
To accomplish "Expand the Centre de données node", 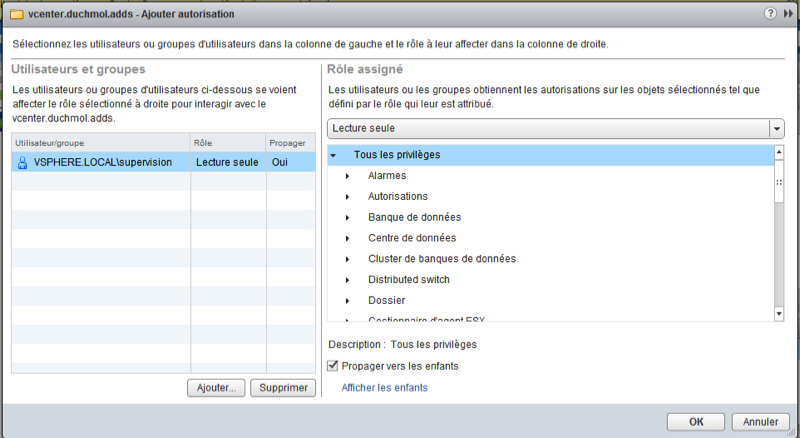I will click(347, 238).
